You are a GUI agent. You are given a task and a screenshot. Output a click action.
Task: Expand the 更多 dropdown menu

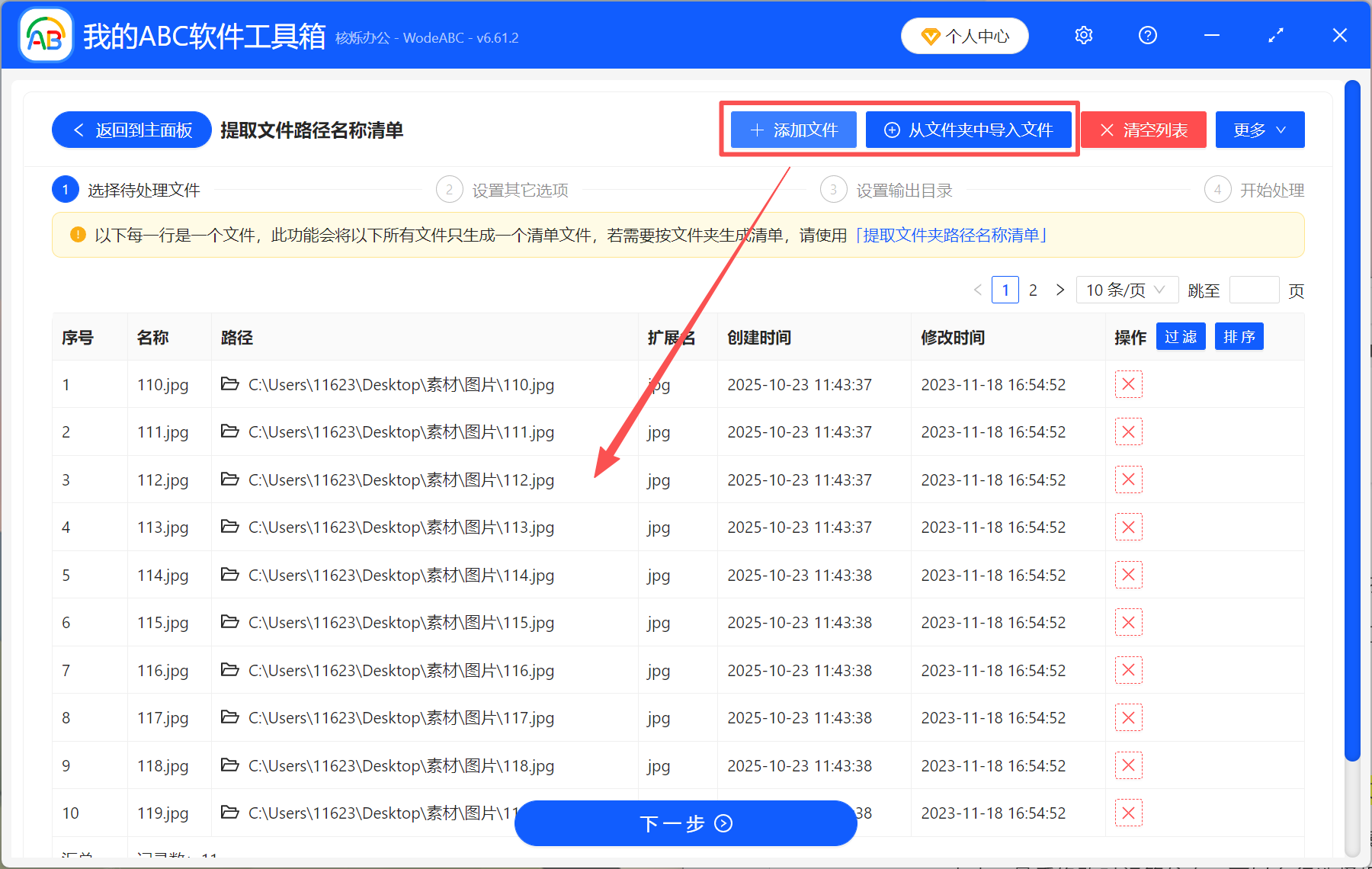tap(1259, 130)
